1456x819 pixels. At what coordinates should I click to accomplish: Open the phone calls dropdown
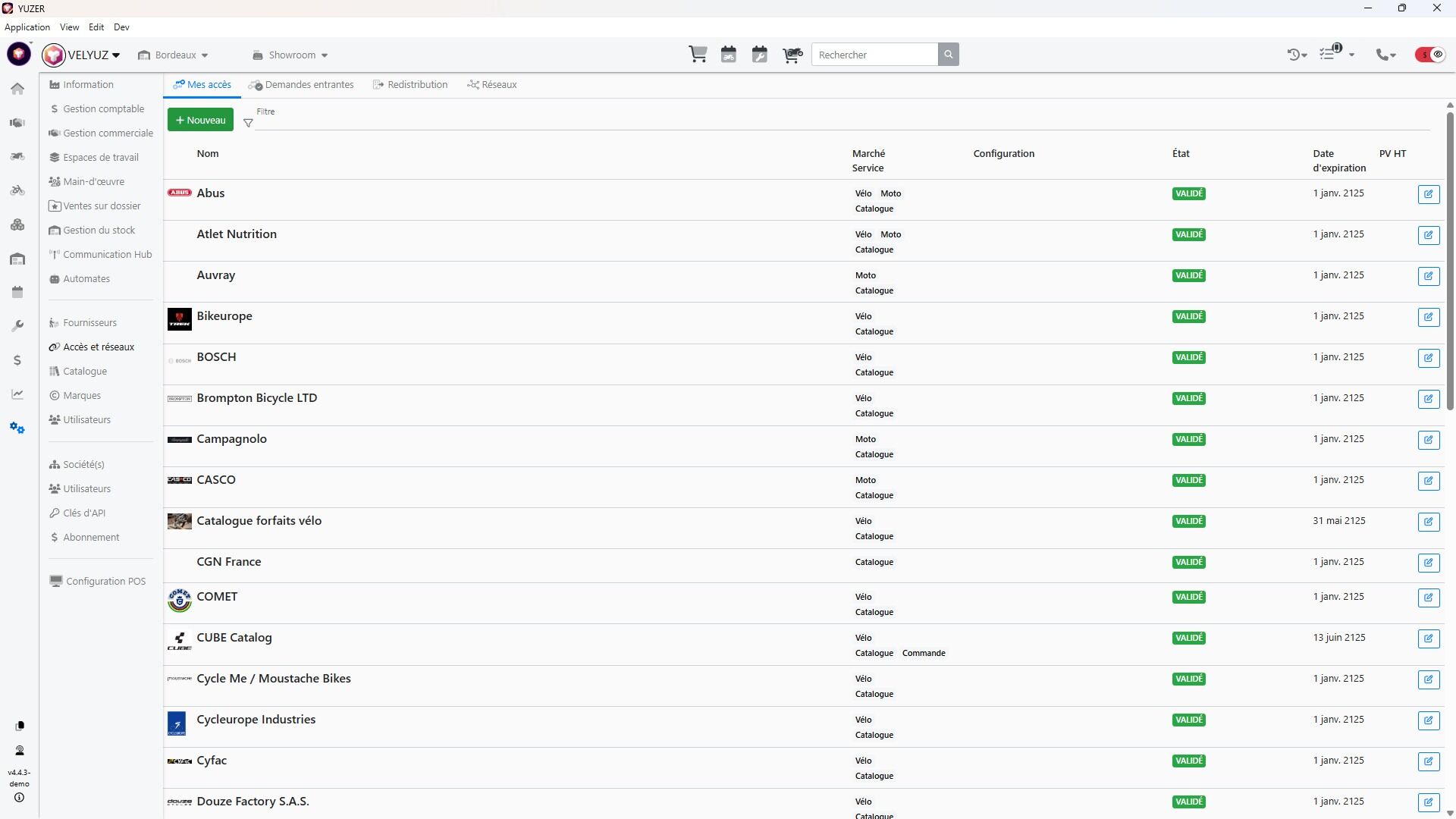point(1385,55)
